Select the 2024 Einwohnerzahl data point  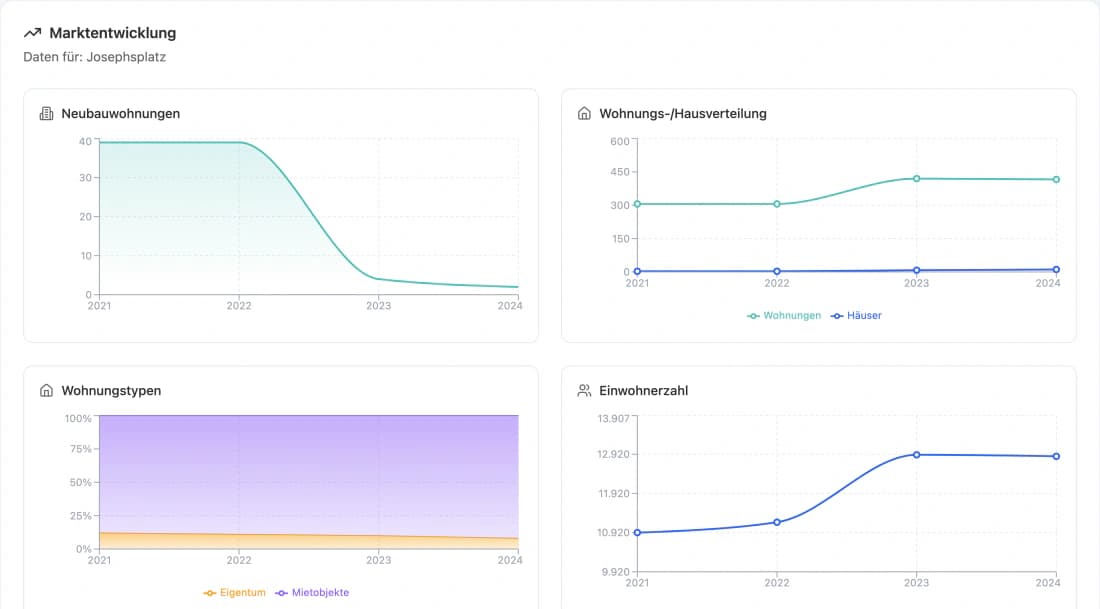pyautogui.click(x=1056, y=456)
